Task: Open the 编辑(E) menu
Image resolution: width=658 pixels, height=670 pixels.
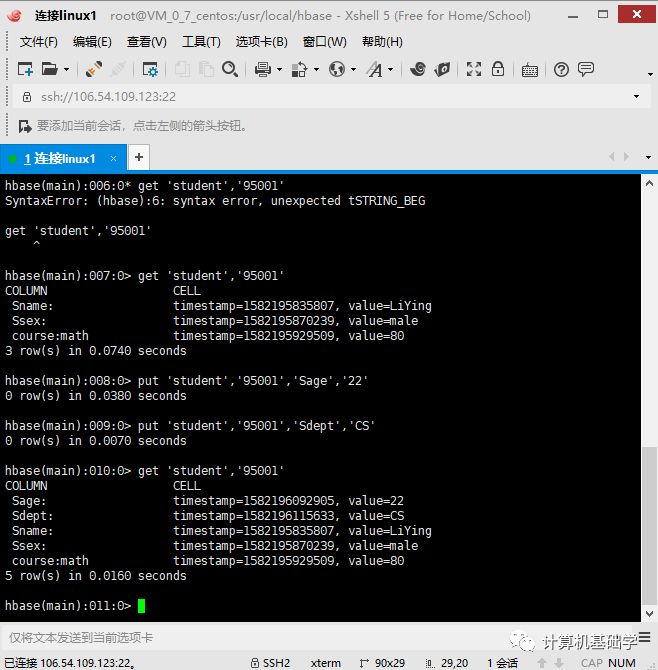Action: click(x=92, y=41)
